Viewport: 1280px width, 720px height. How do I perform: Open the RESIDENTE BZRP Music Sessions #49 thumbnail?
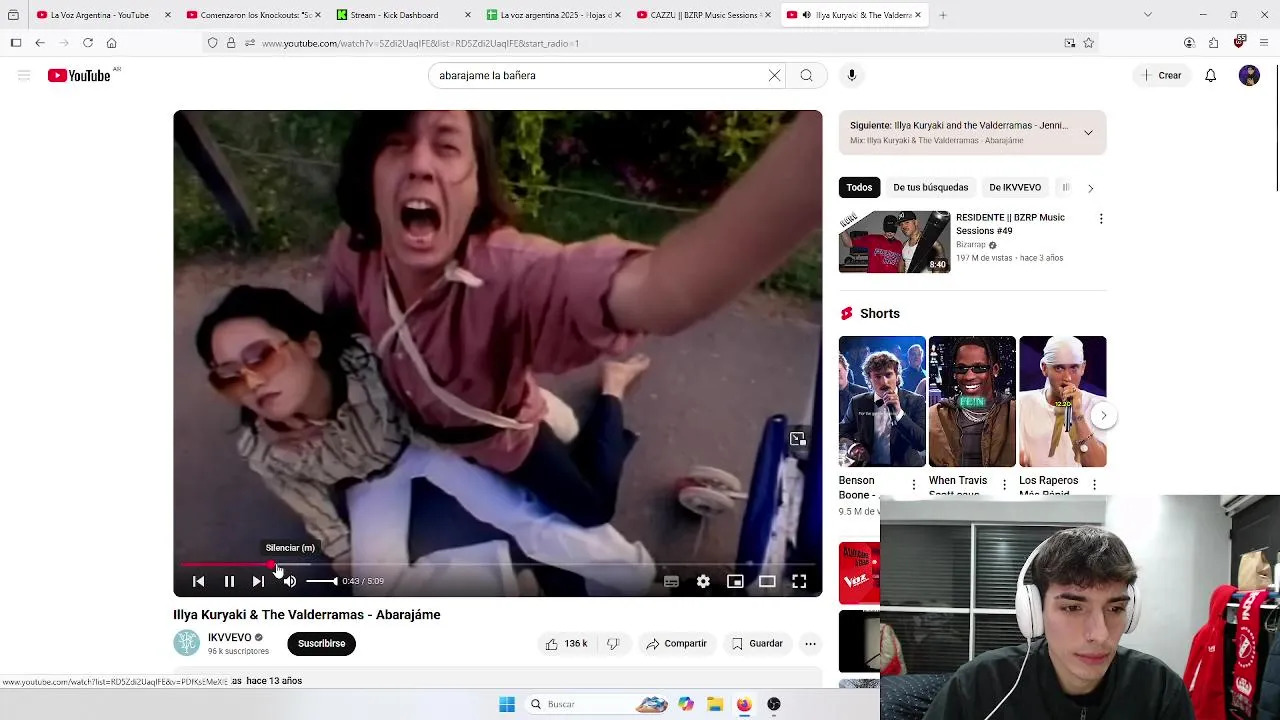895,241
